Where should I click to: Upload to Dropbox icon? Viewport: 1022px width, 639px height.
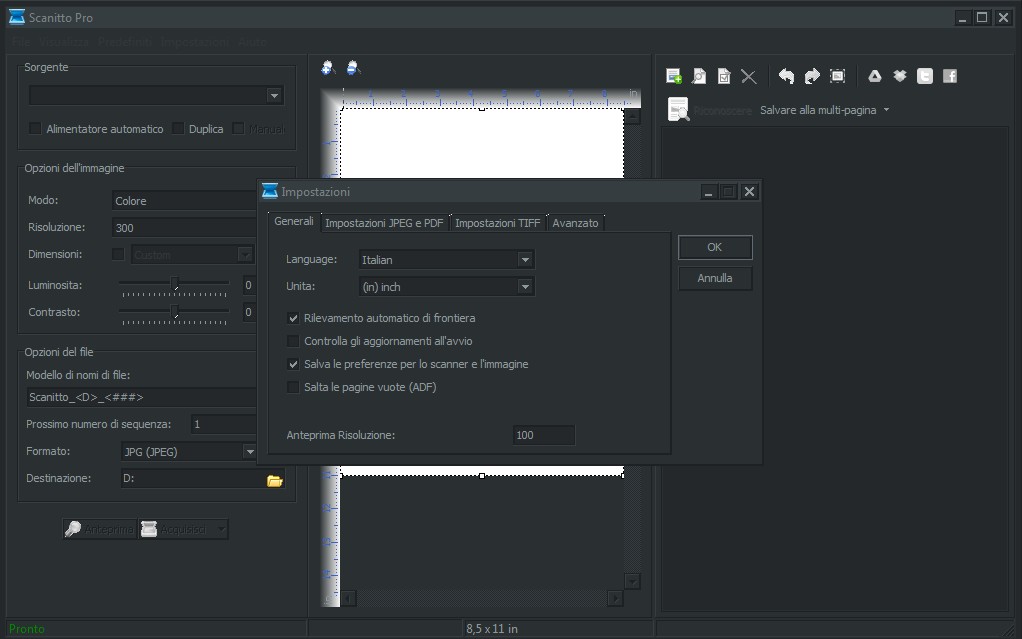point(899,76)
